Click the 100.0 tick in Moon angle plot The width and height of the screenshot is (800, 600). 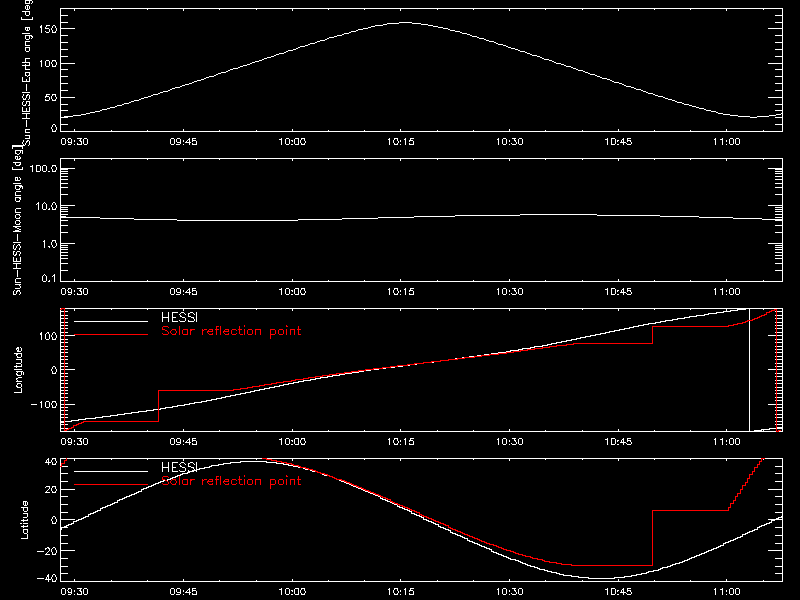(43, 169)
